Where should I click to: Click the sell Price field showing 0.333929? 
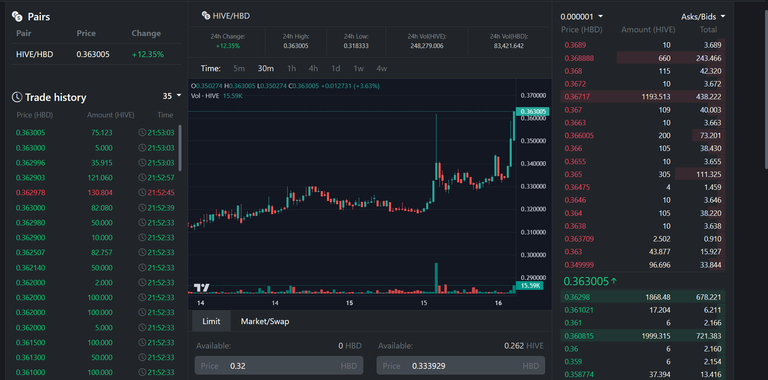pos(461,366)
